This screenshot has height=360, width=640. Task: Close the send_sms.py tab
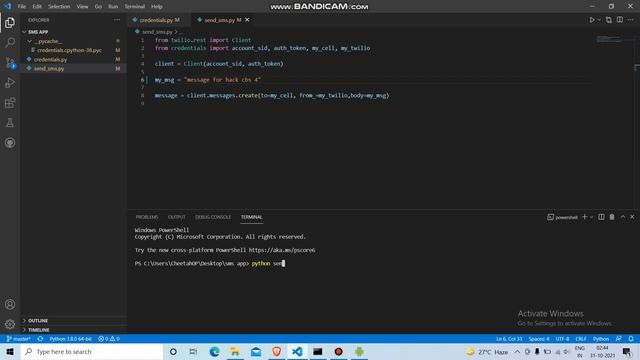click(x=247, y=20)
